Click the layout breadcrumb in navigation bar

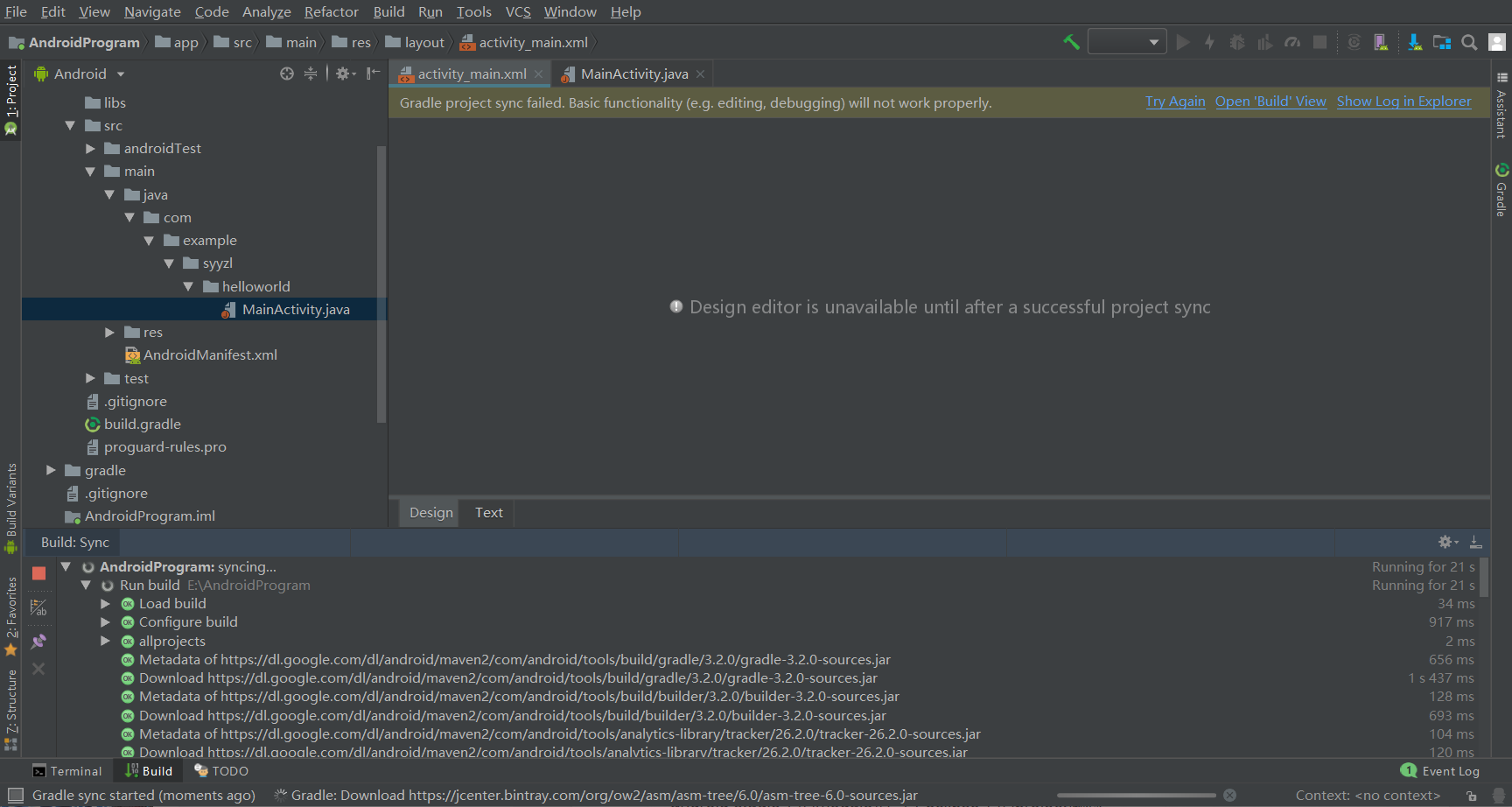416,42
